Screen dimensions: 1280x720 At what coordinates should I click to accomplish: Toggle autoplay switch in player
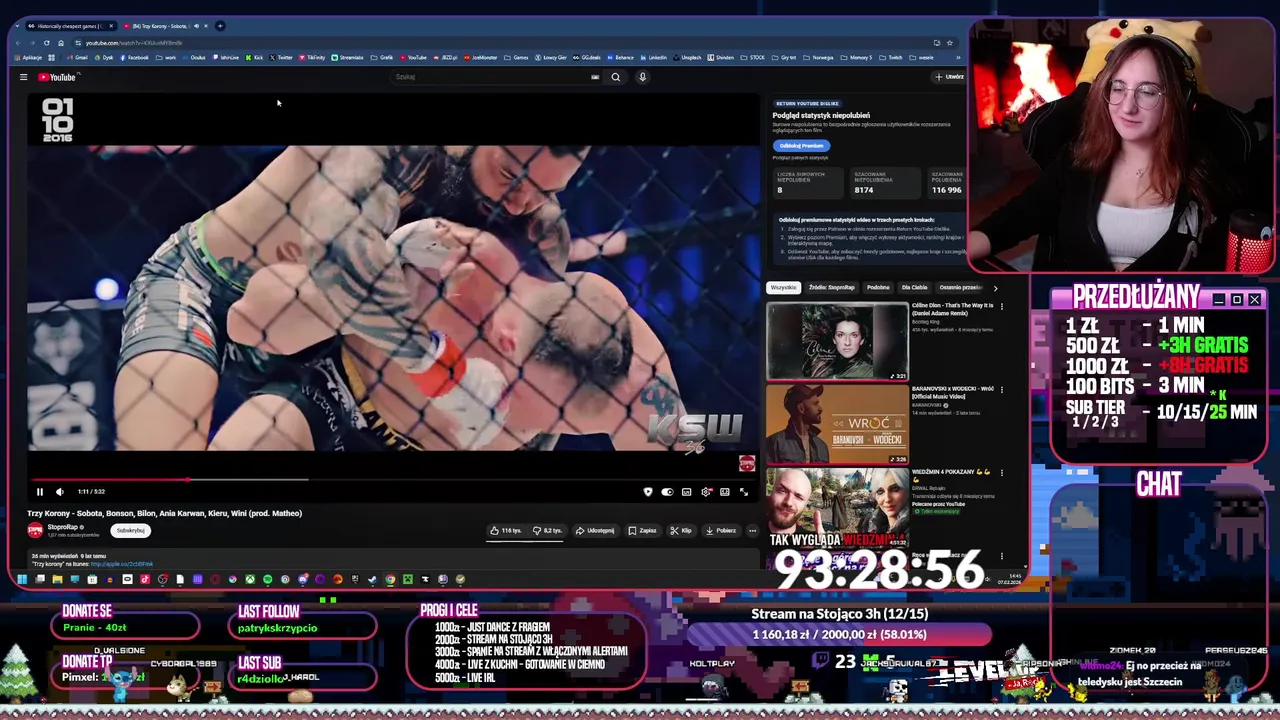click(667, 492)
